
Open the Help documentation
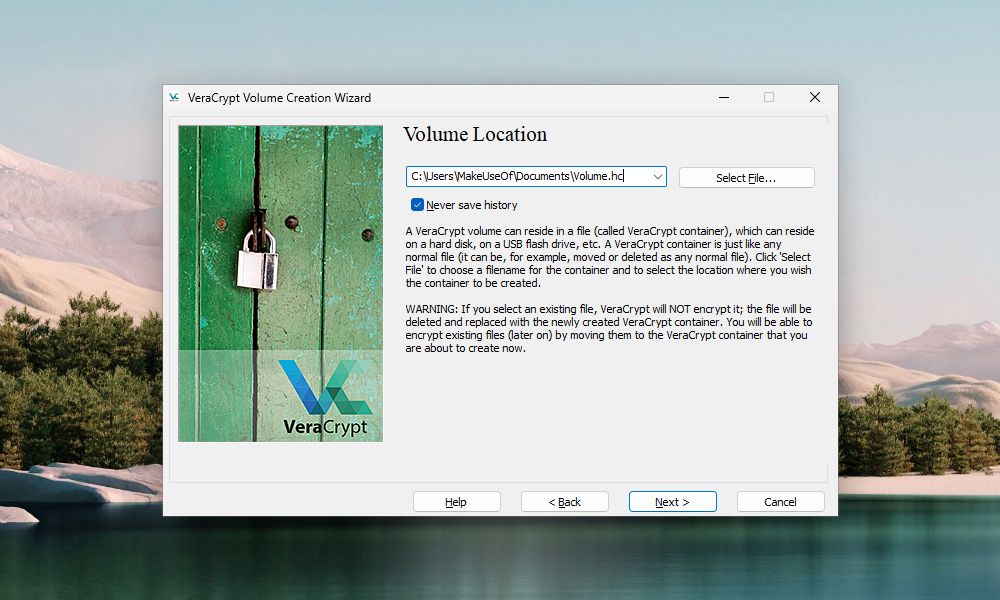[456, 501]
